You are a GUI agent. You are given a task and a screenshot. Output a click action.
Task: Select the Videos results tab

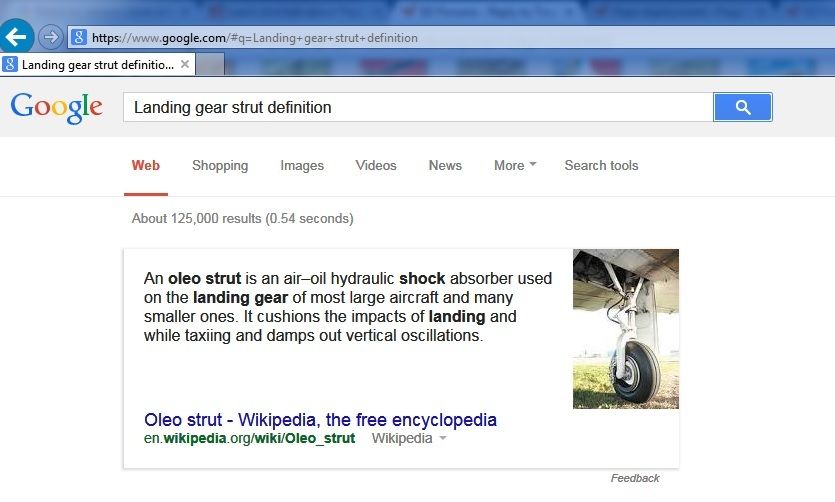[376, 166]
